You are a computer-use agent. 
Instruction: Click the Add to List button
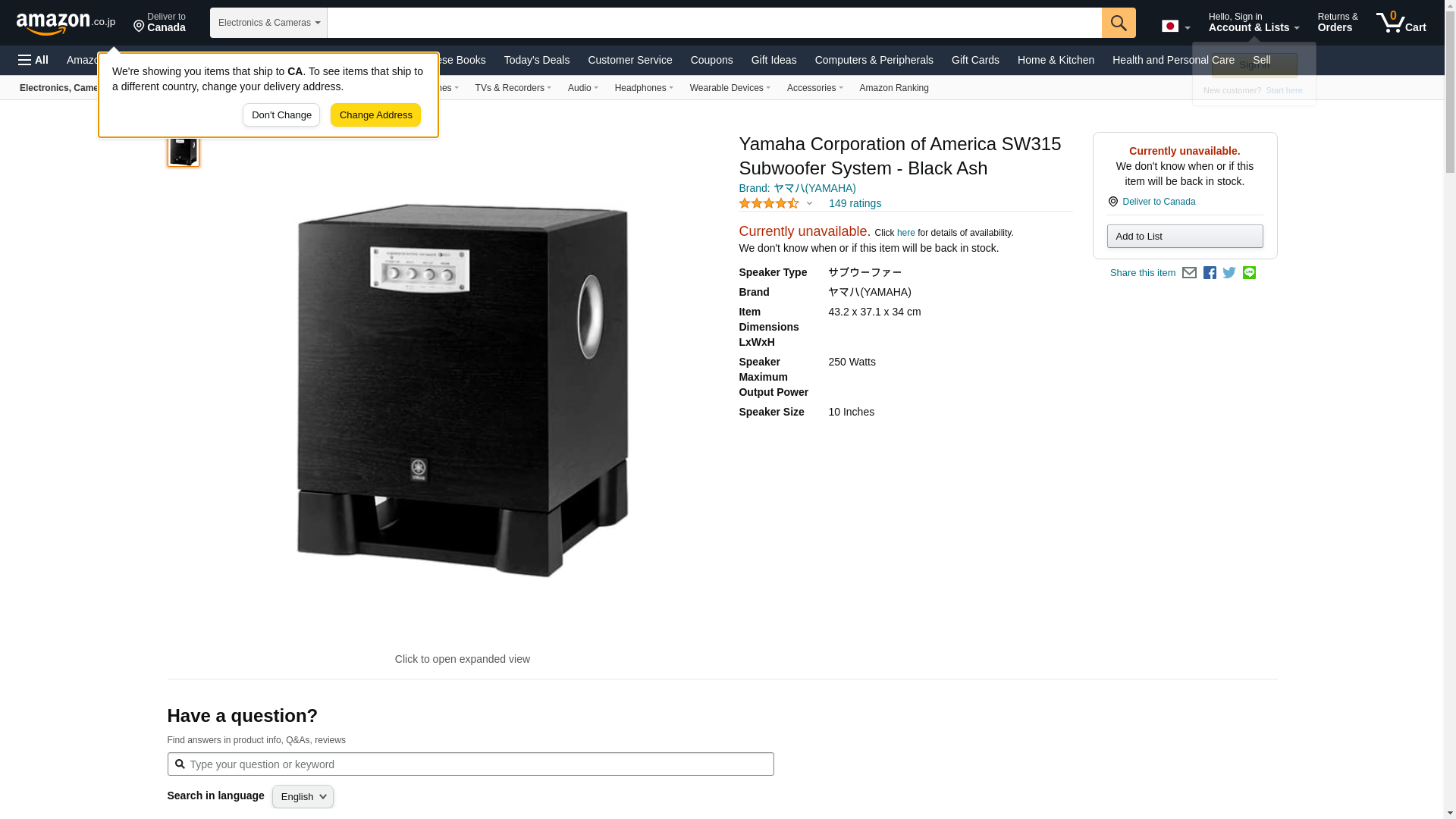(1185, 237)
